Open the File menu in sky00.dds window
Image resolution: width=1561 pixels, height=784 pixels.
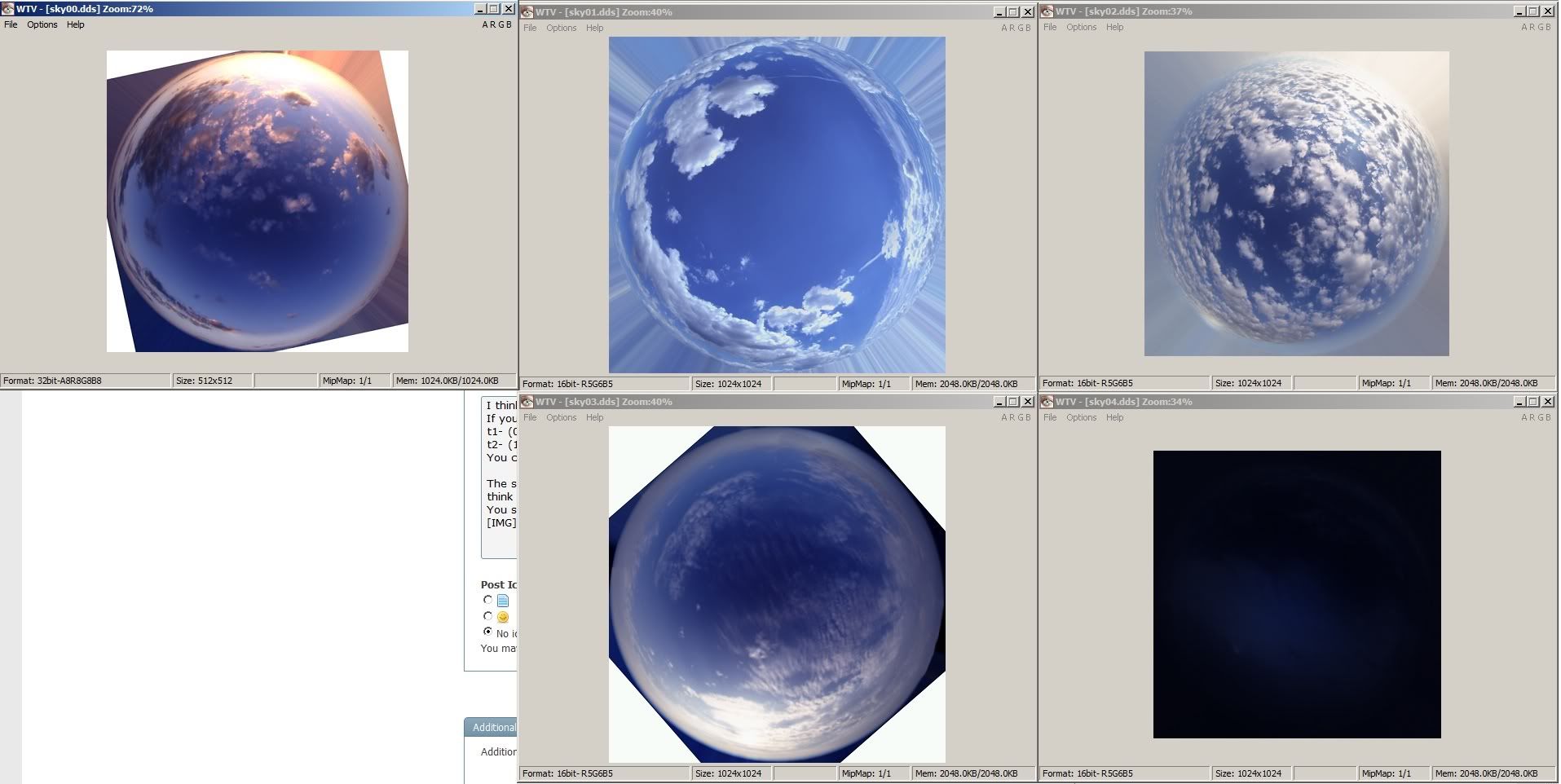coord(11,24)
